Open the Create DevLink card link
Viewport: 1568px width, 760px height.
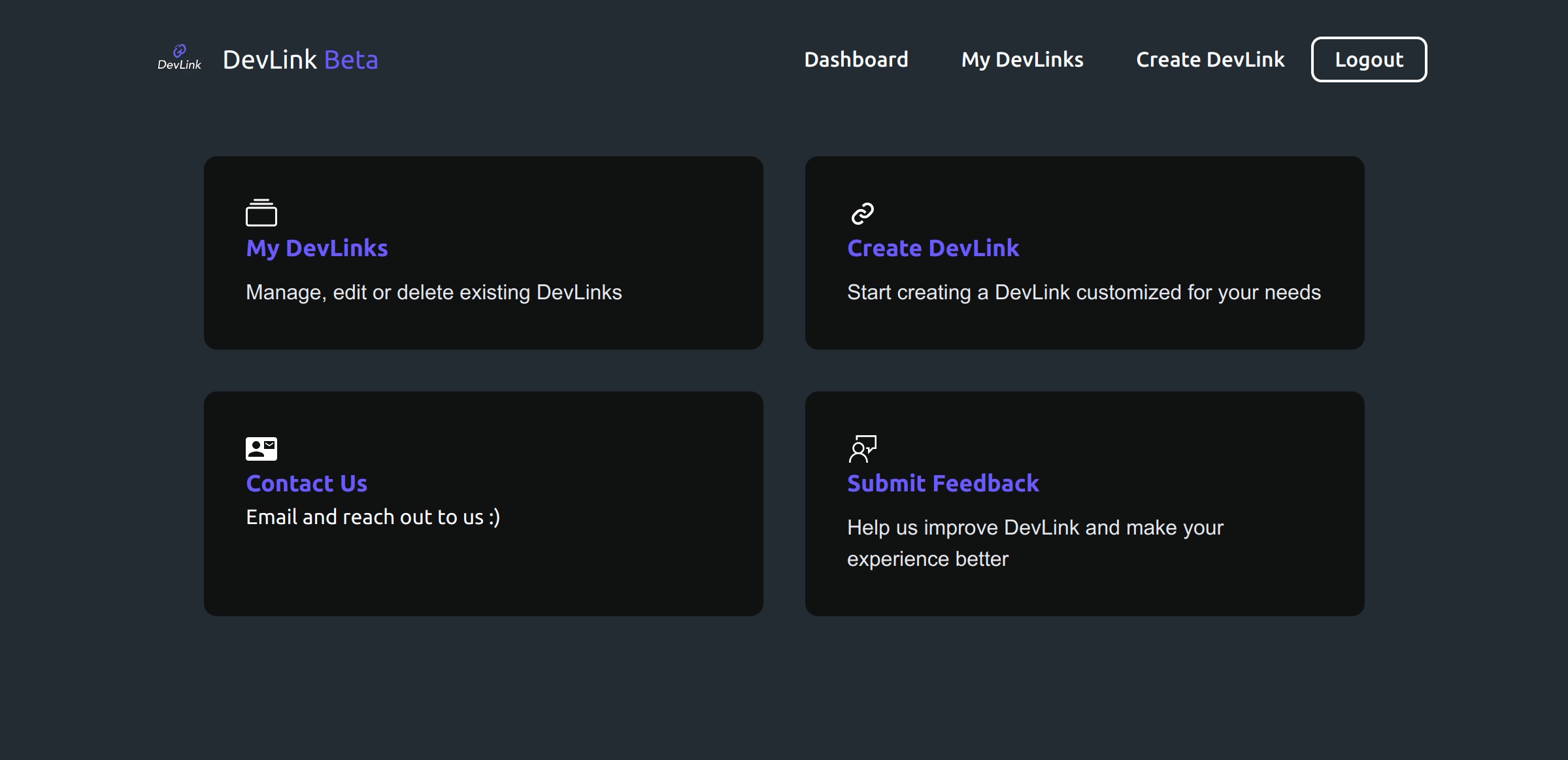933,248
